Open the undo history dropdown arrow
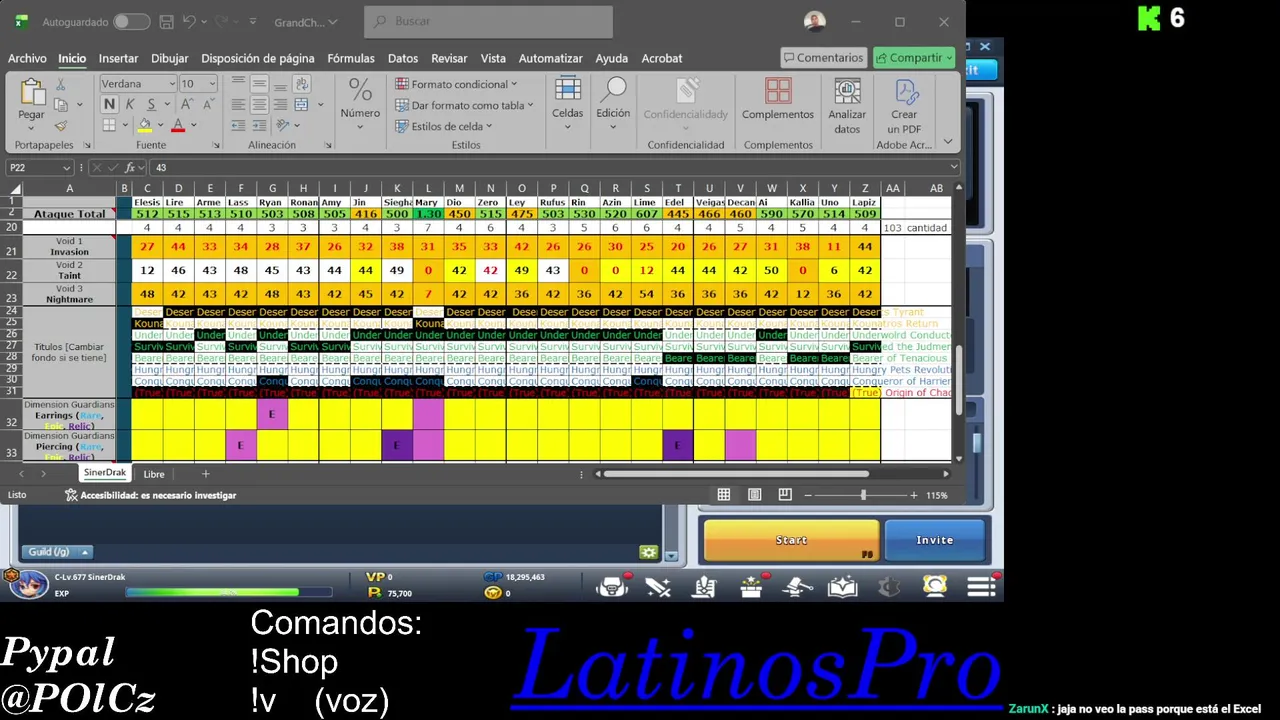The width and height of the screenshot is (1280, 720). coord(203,21)
